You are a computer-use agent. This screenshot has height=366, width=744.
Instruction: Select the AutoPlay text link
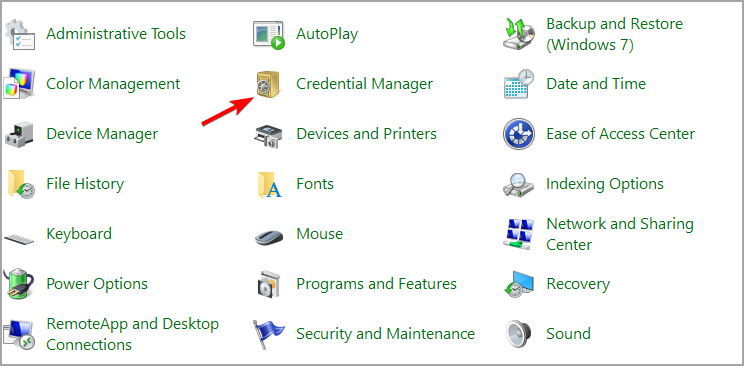point(327,34)
